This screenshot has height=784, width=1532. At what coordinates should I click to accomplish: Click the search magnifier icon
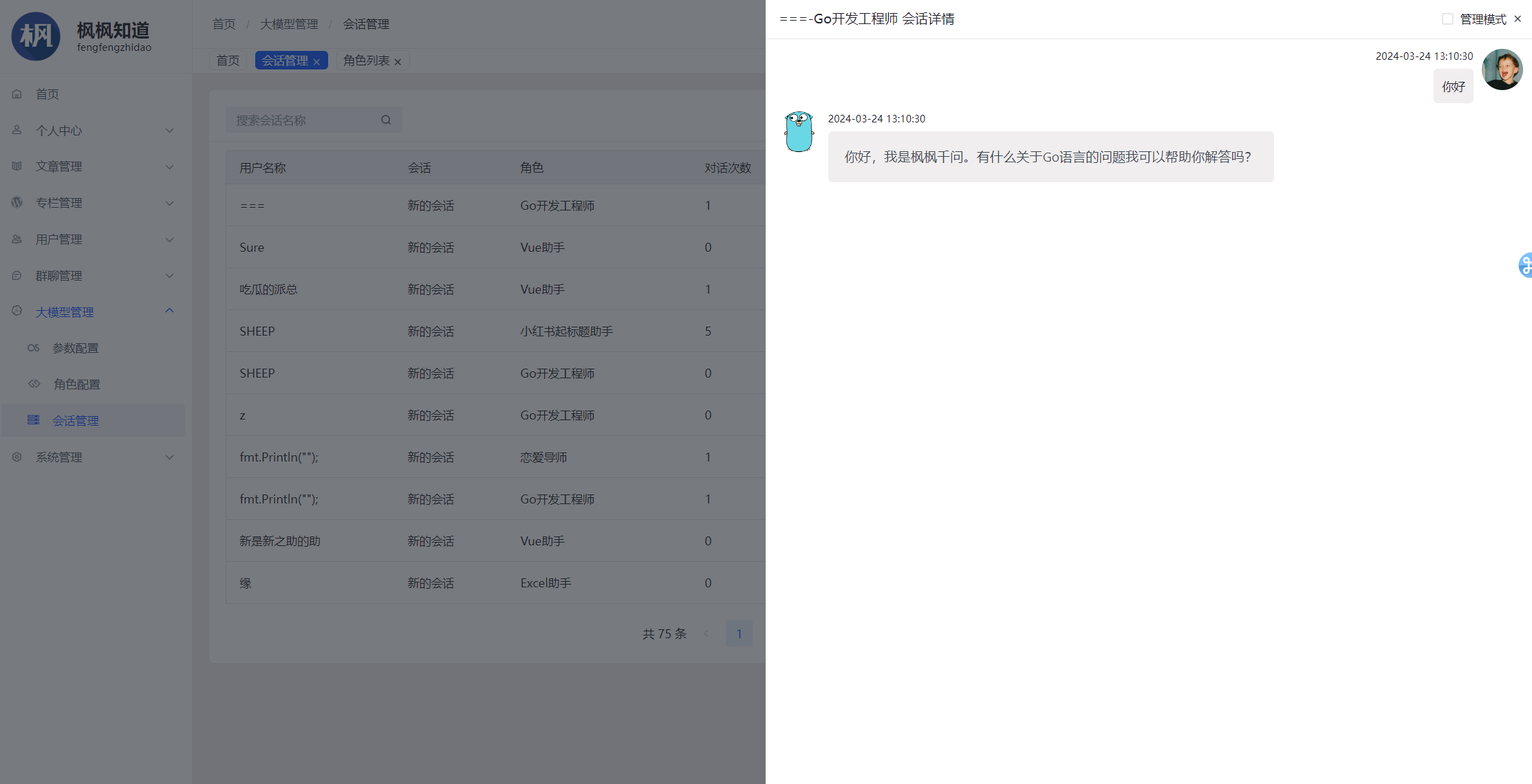pos(386,120)
